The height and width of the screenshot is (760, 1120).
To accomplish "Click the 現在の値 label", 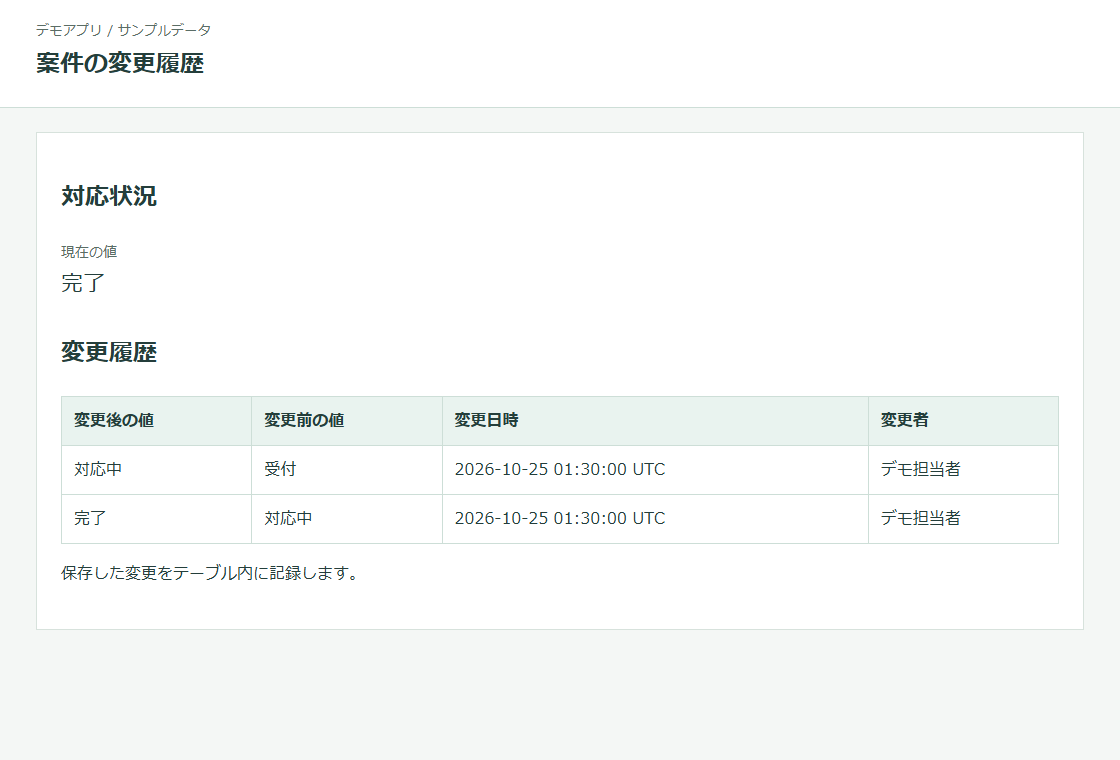I will (89, 251).
